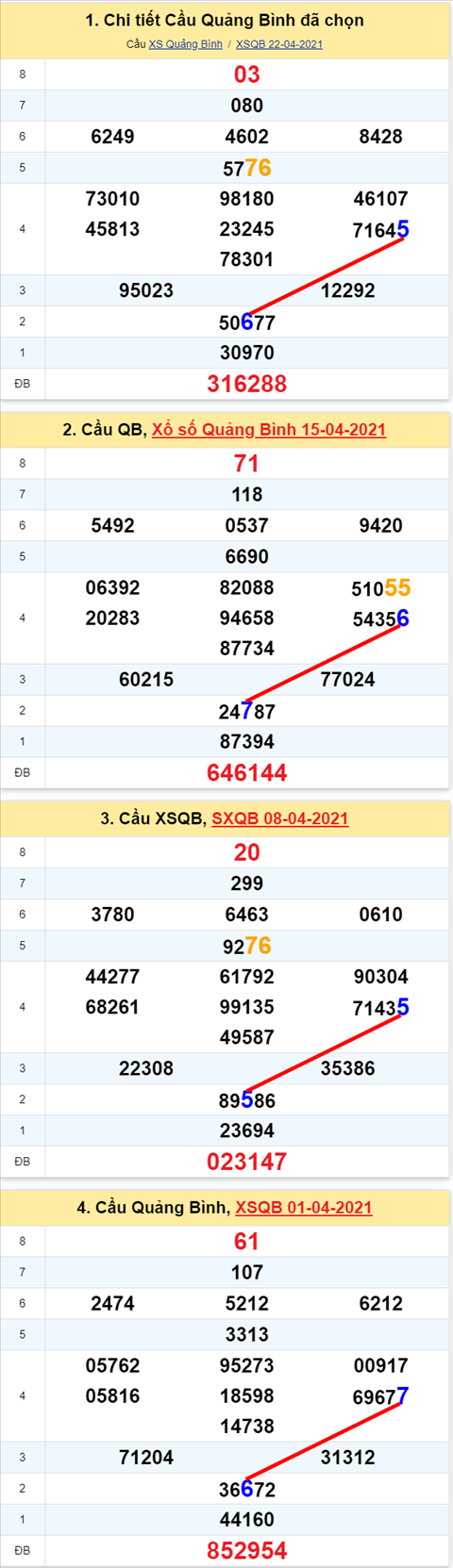Click number 9276 with orange digits

pyautogui.click(x=247, y=946)
